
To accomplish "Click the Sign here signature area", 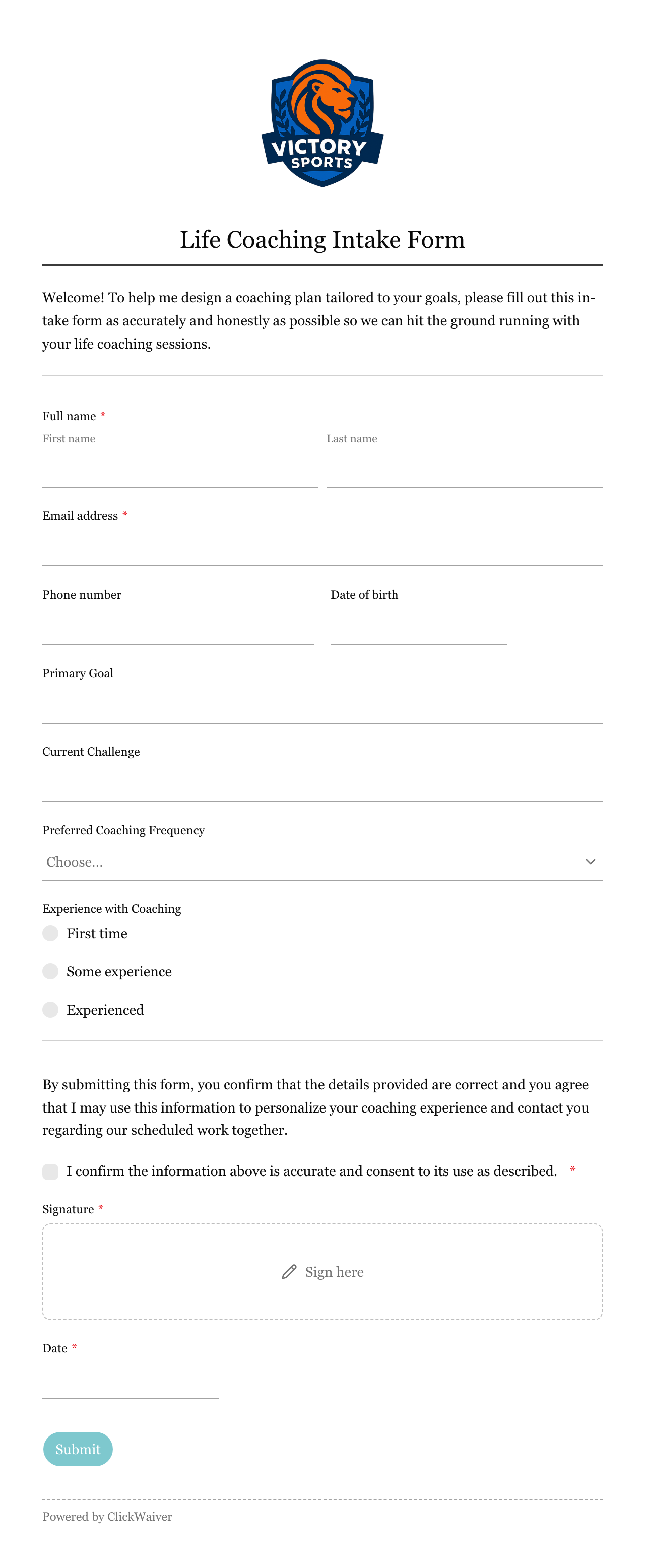I will pyautogui.click(x=322, y=1272).
